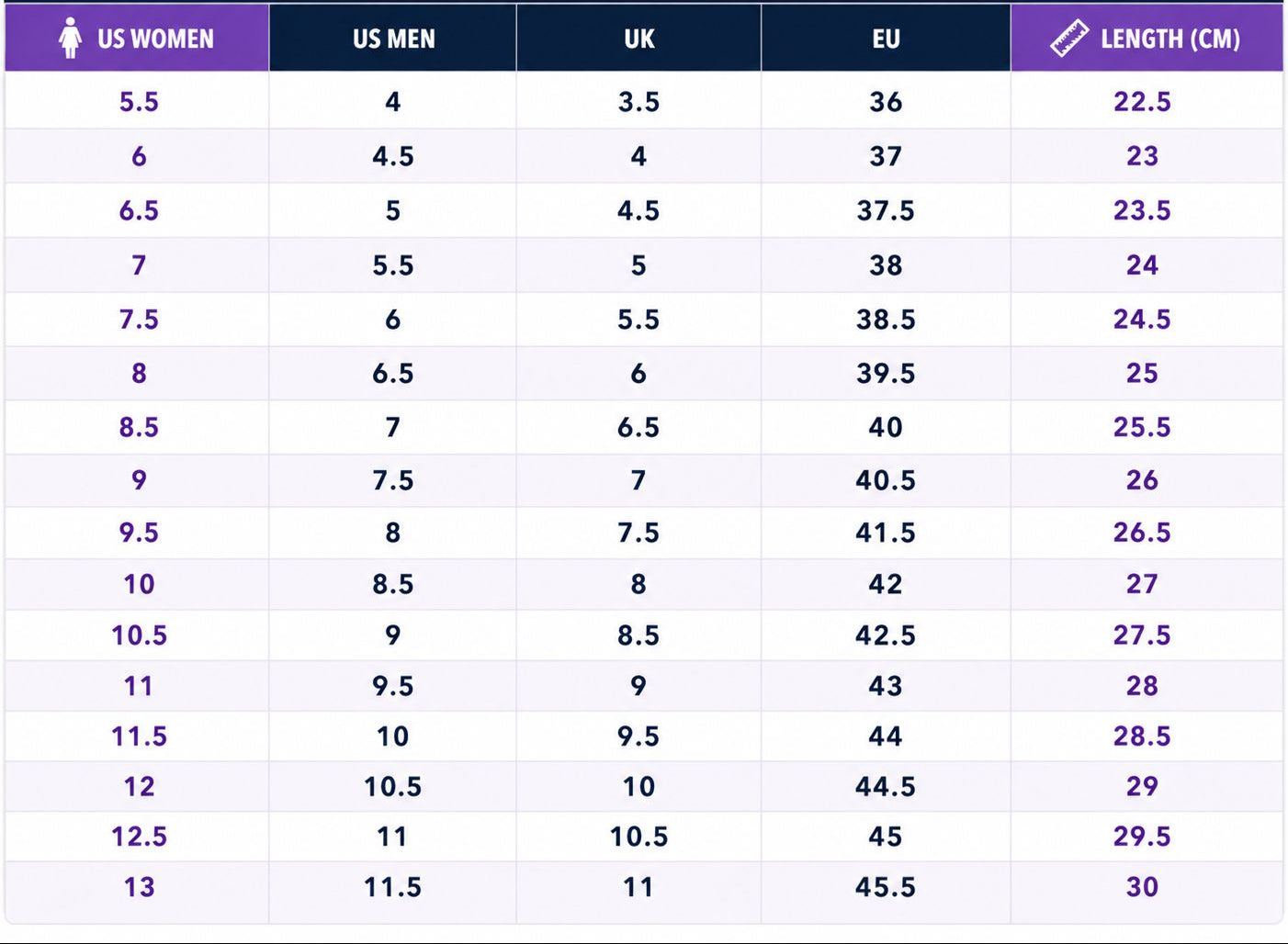This screenshot has width=1288, height=944.
Task: Click US Women size 5.5 cell
Action: coord(137,101)
